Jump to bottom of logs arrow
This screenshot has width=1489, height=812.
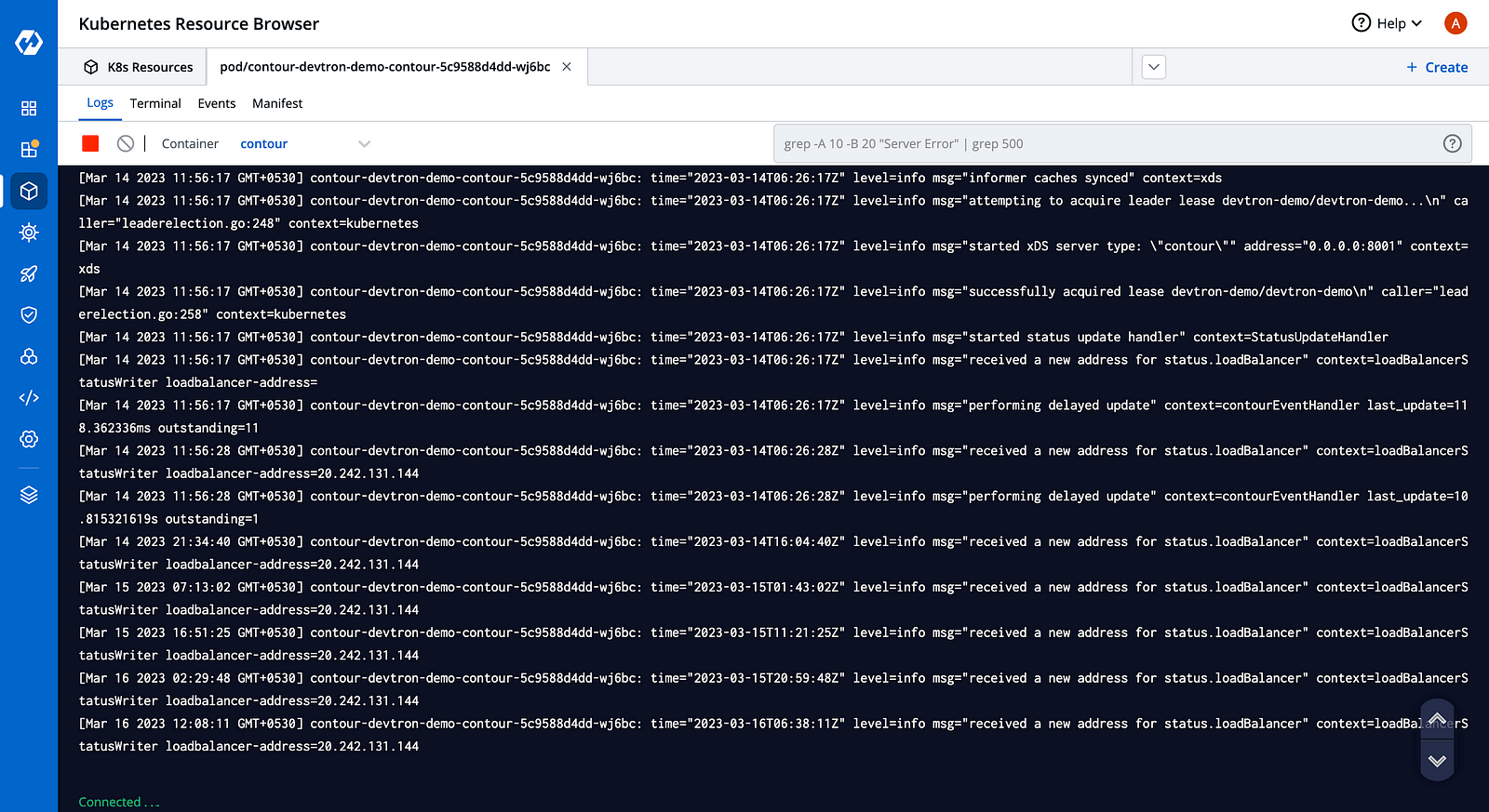pyautogui.click(x=1437, y=760)
